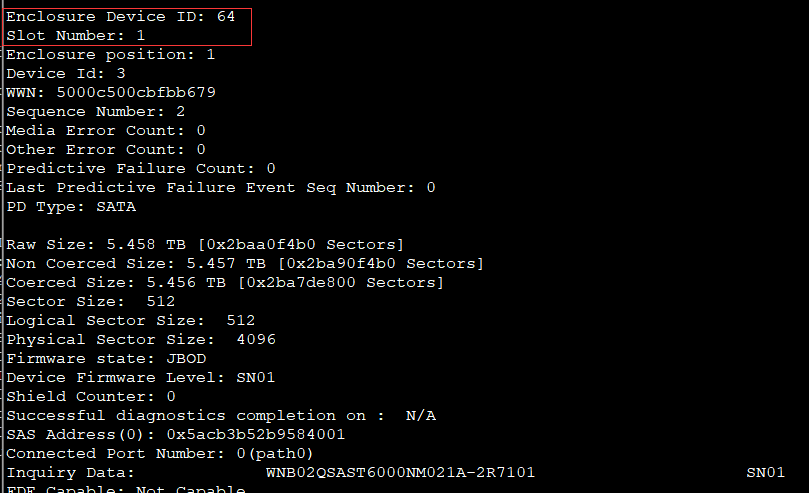This screenshot has height=493, width=809.
Task: Click the Predictive Failure Count line
Action: pyautogui.click(x=141, y=169)
